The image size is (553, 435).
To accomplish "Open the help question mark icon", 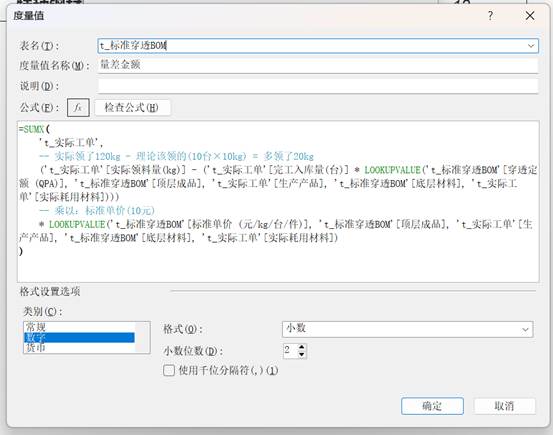I will 490,16.
